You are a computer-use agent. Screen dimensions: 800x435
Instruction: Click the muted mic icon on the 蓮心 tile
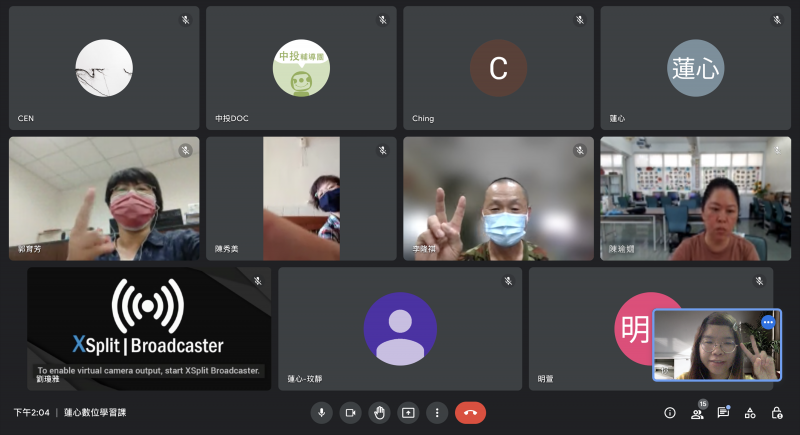pyautogui.click(x=777, y=20)
